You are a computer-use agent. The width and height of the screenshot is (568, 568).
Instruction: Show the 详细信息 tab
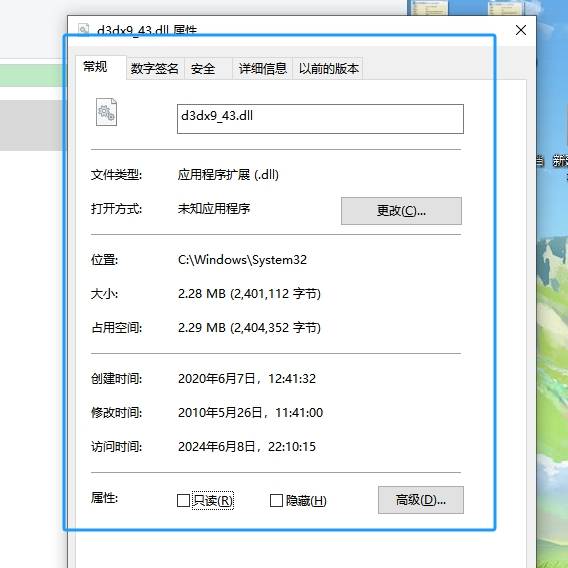click(x=263, y=68)
